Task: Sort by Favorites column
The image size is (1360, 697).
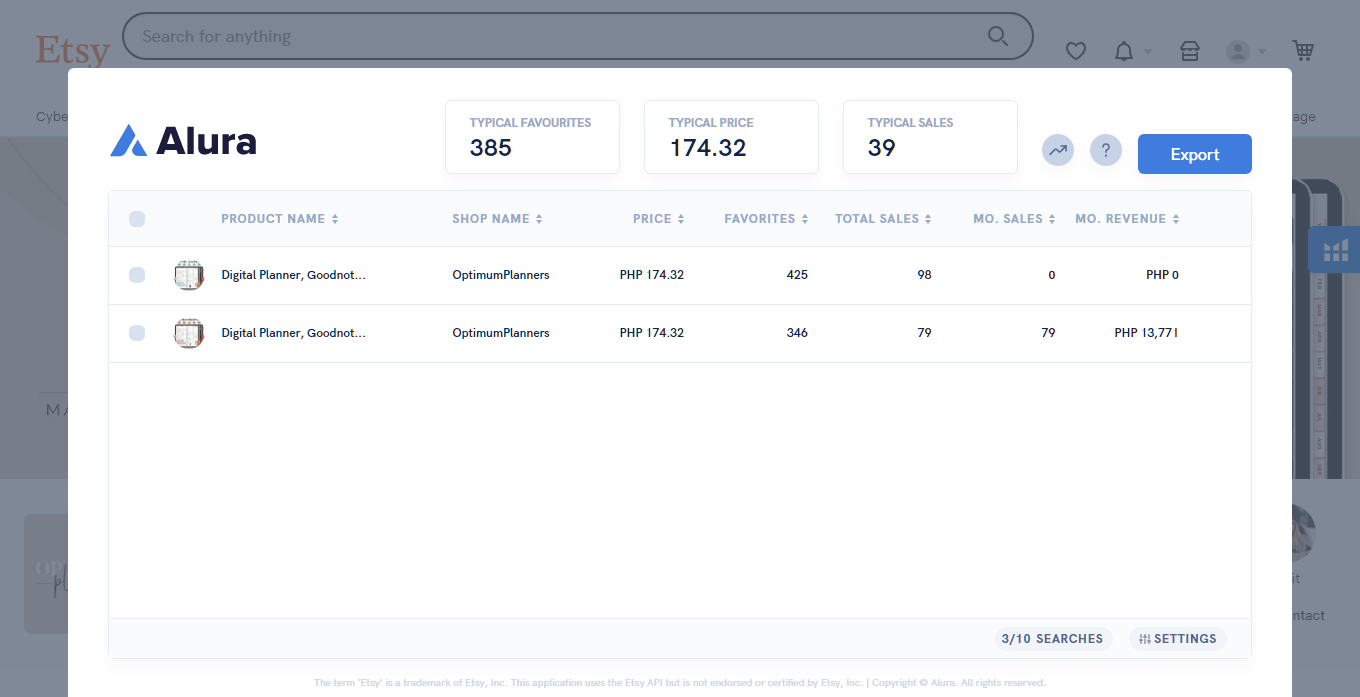Action: click(766, 219)
